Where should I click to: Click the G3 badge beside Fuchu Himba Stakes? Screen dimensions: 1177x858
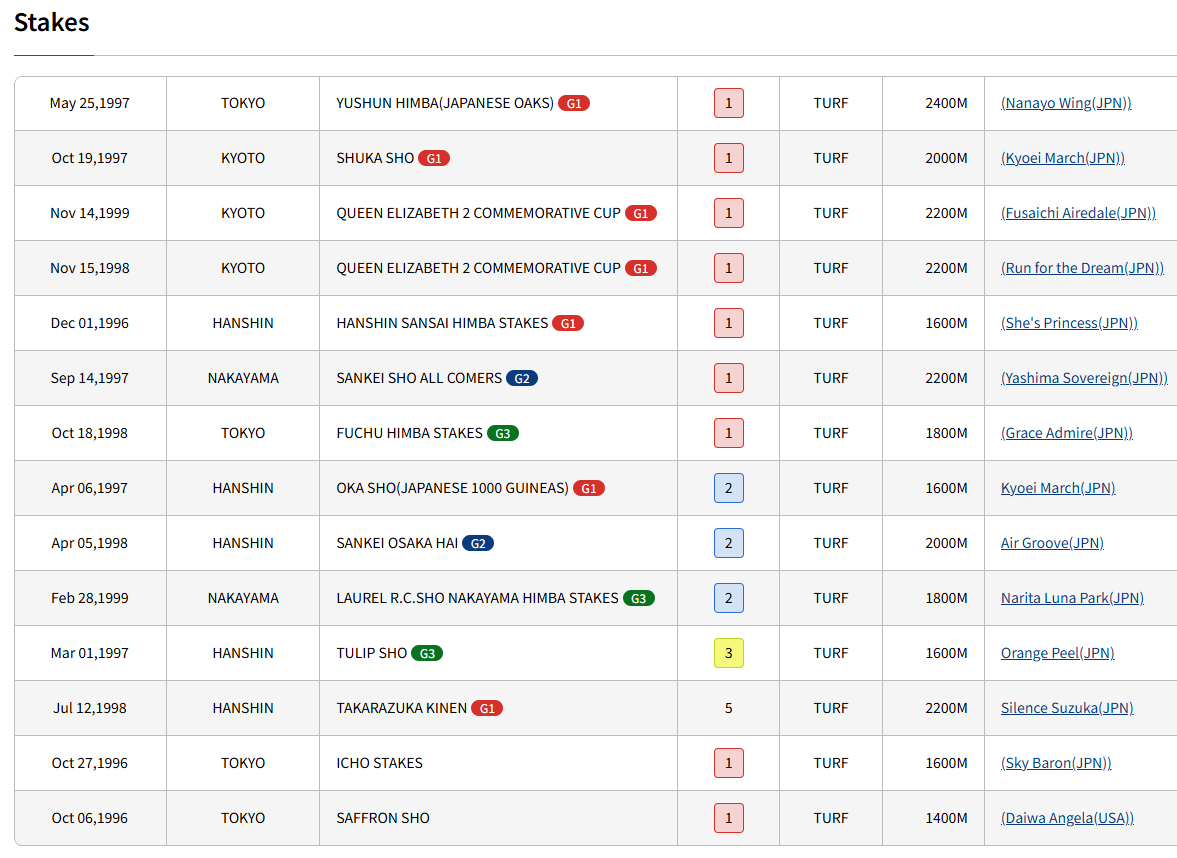[x=503, y=433]
